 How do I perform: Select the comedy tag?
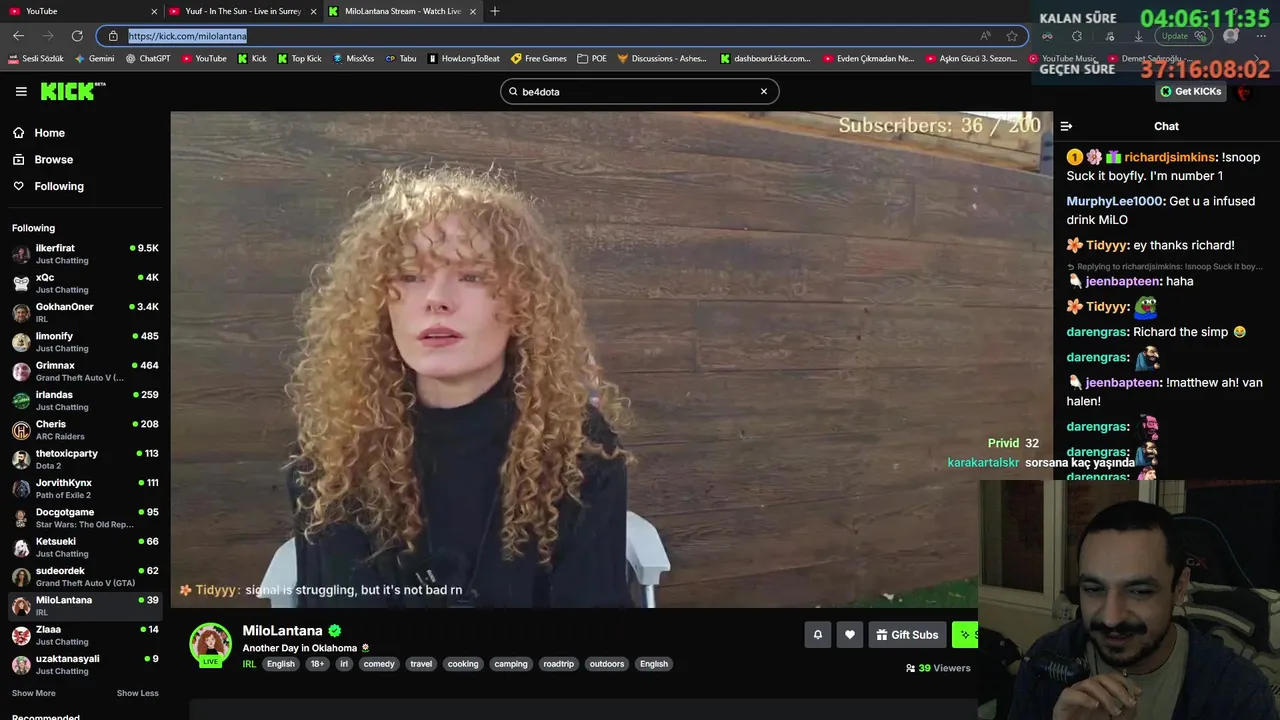[379, 664]
